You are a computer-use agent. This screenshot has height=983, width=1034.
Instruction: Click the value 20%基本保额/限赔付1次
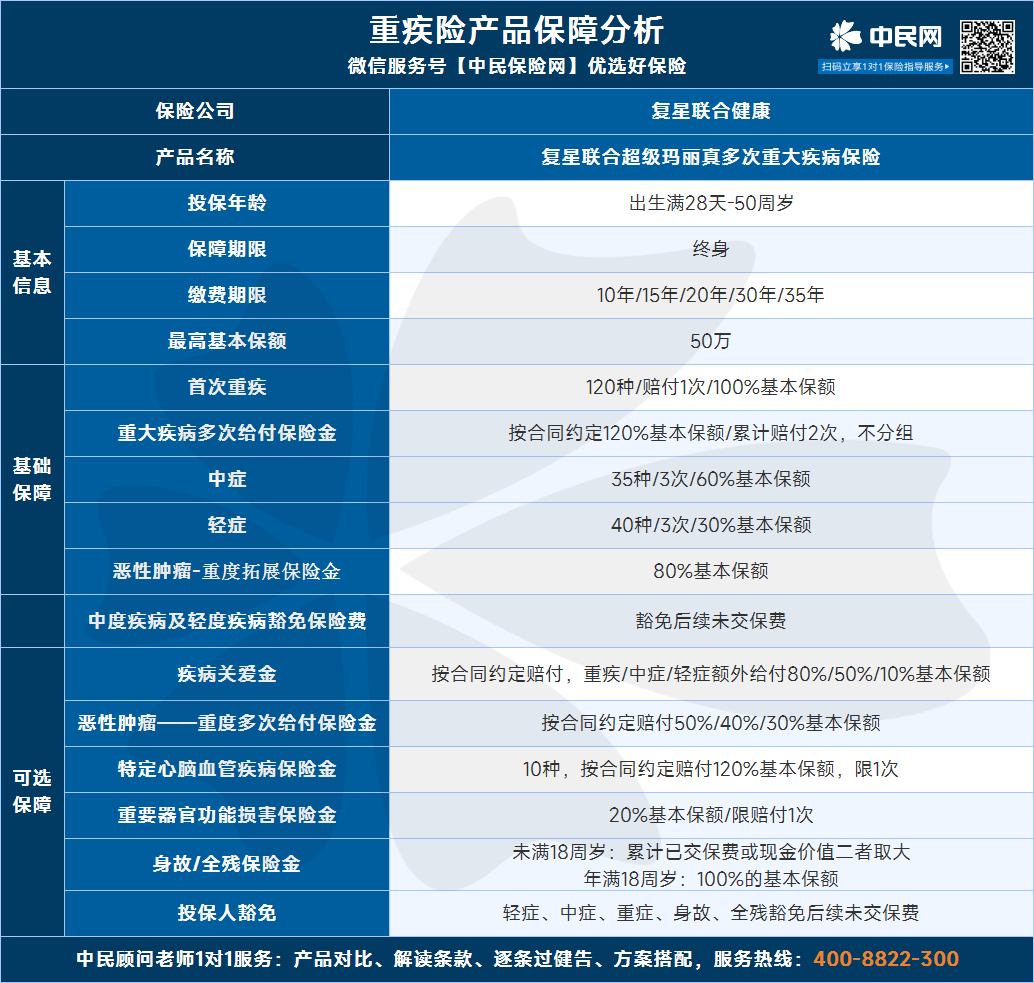click(711, 816)
